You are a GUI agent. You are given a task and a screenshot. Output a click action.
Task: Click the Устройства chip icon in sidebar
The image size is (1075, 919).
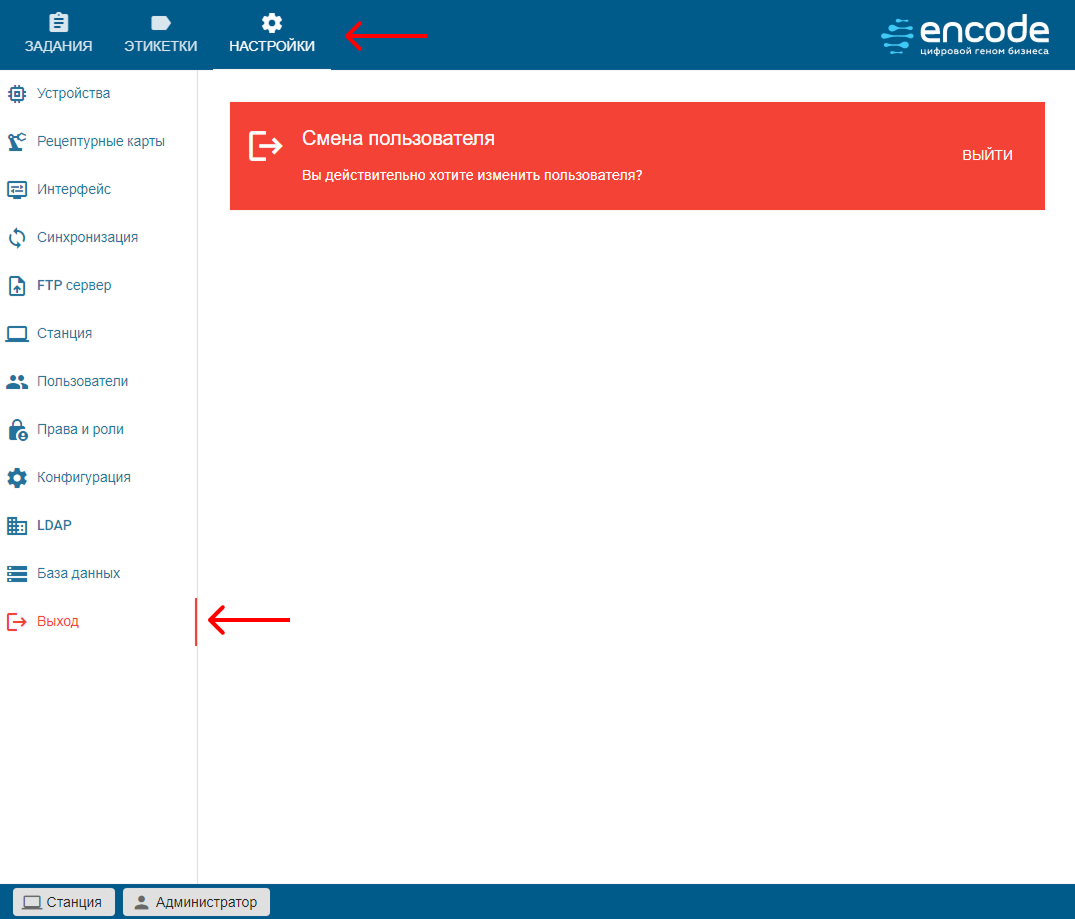tap(17, 94)
